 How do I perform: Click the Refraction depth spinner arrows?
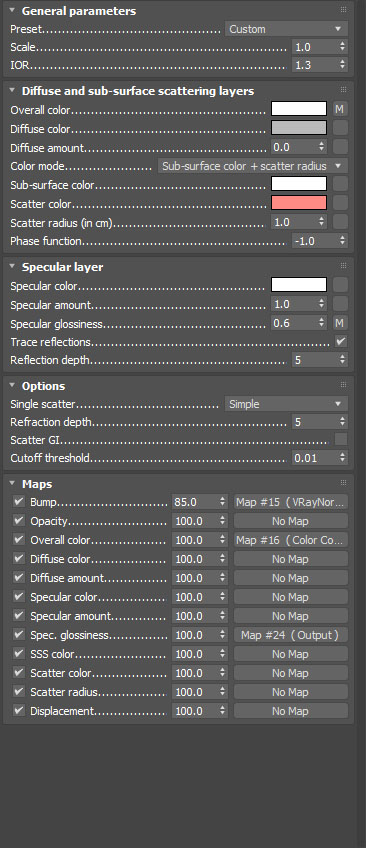(343, 422)
